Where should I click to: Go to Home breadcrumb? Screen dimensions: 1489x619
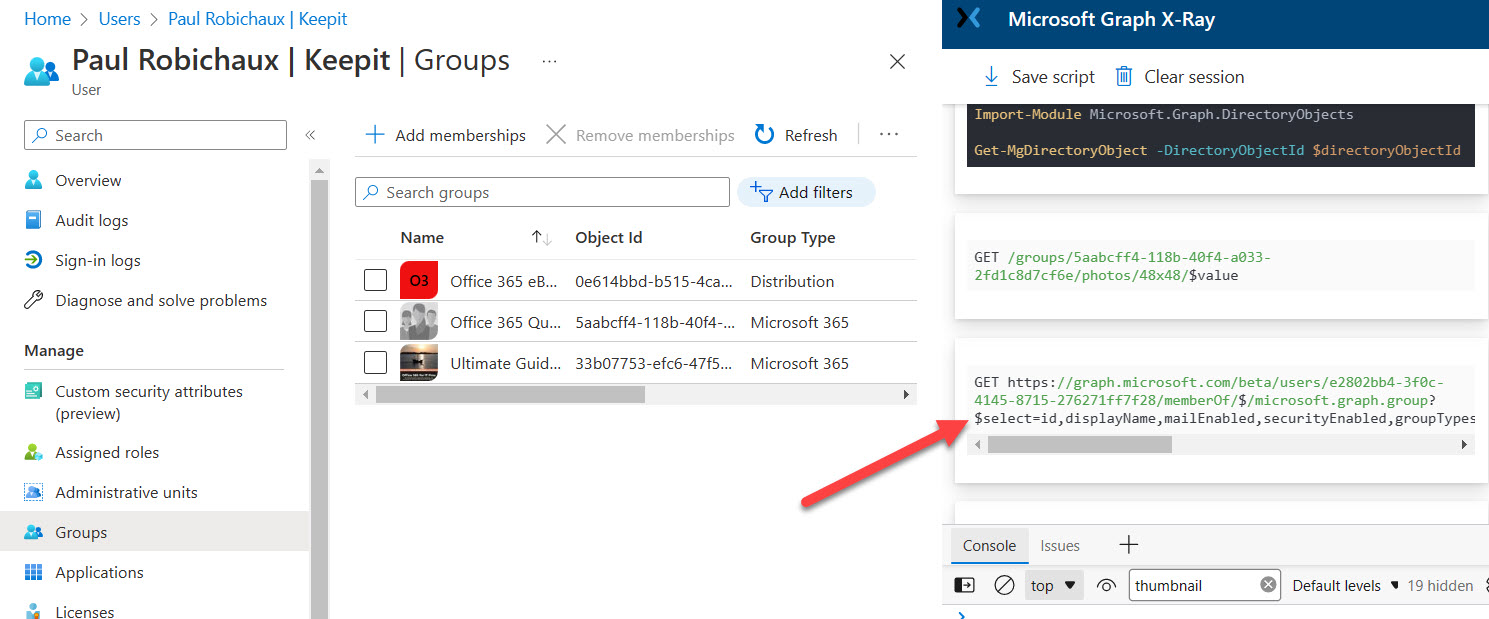(47, 19)
